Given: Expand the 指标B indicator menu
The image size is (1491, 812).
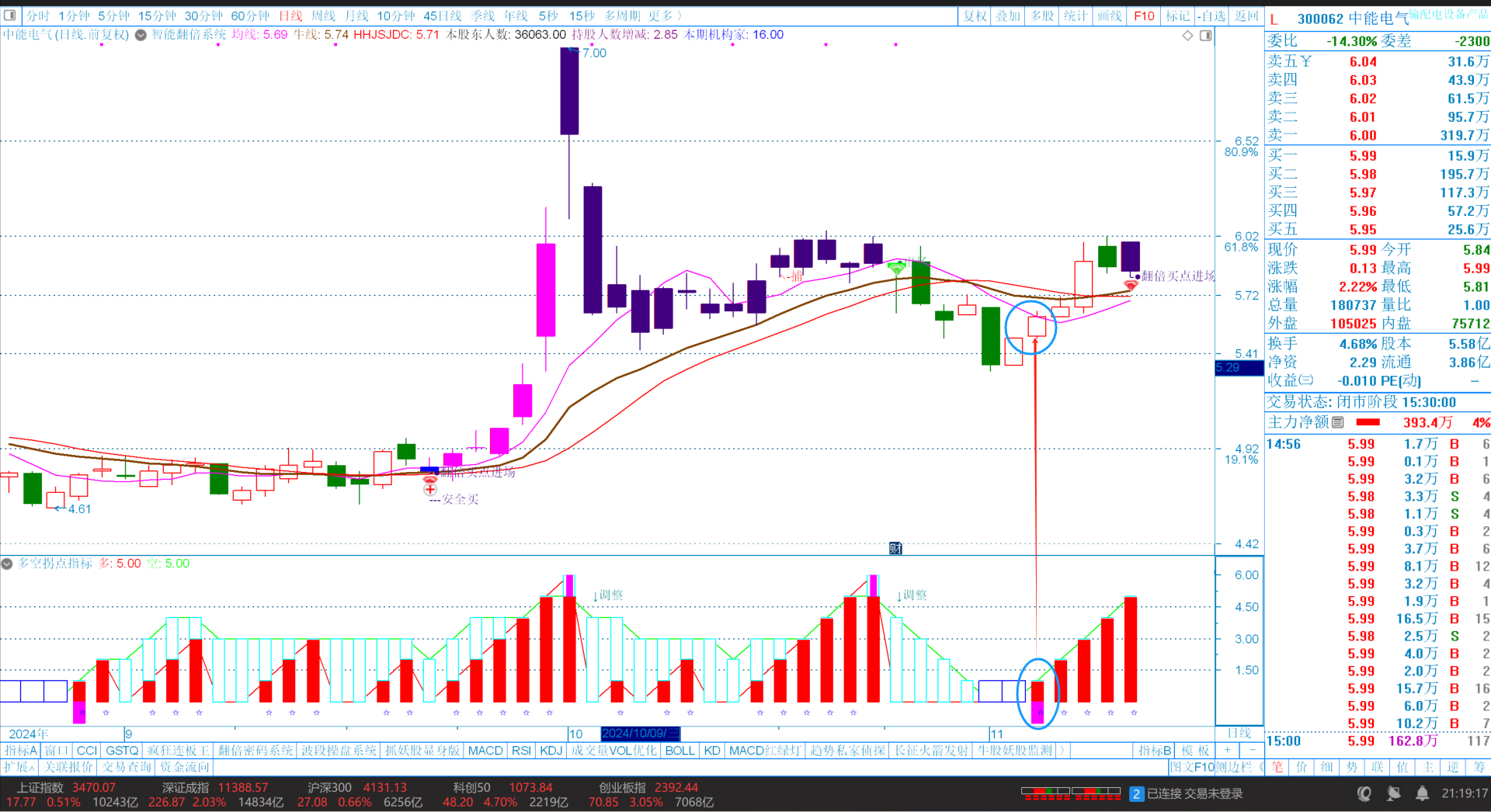Looking at the screenshot, I should tap(1154, 751).
